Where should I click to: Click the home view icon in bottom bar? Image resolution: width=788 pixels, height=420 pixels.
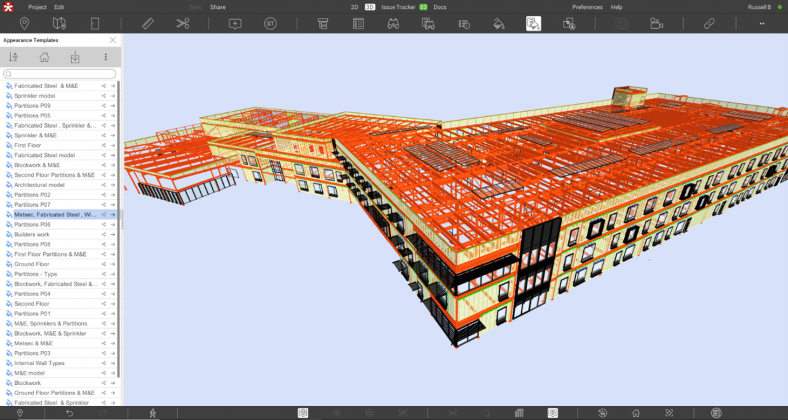click(x=636, y=413)
